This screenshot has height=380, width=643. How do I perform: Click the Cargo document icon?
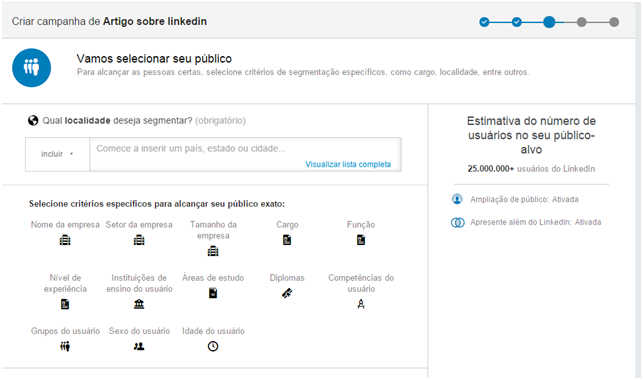pos(287,240)
